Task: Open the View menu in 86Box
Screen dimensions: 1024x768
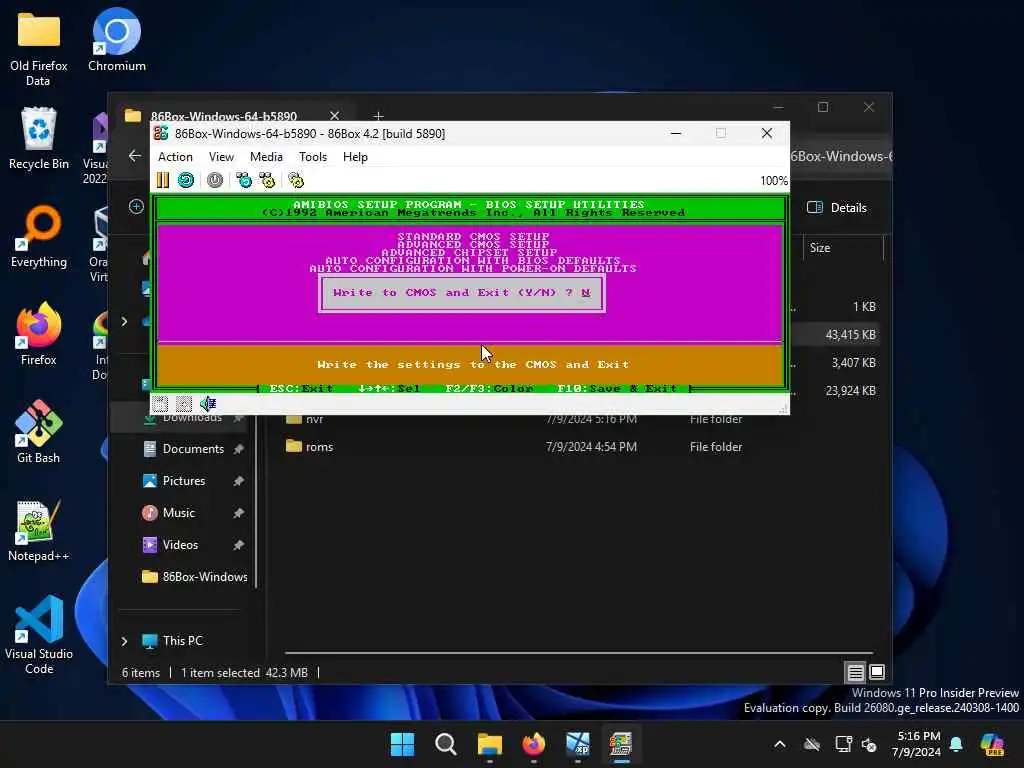Action: [x=221, y=157]
